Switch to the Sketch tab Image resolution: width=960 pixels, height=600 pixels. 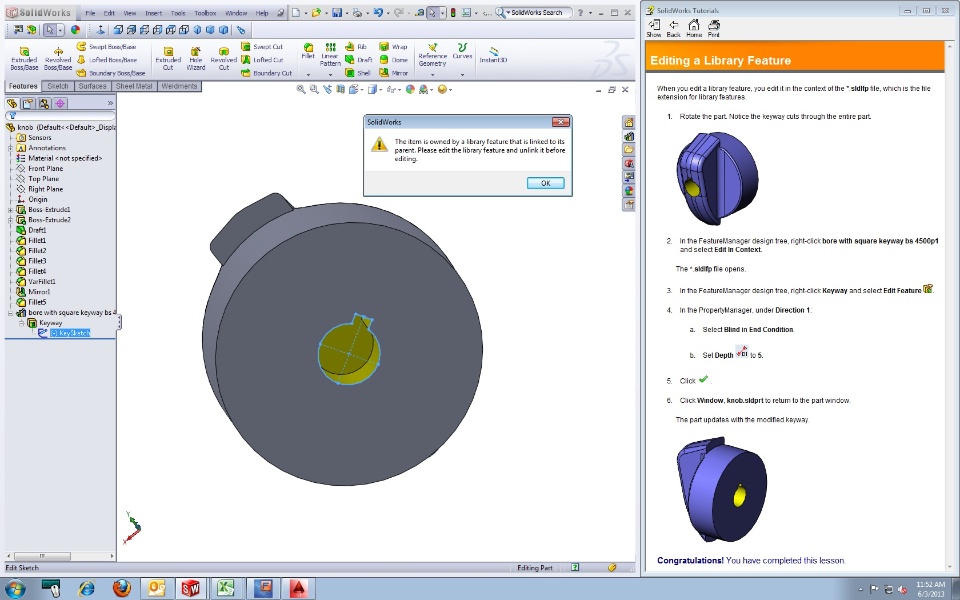point(58,86)
